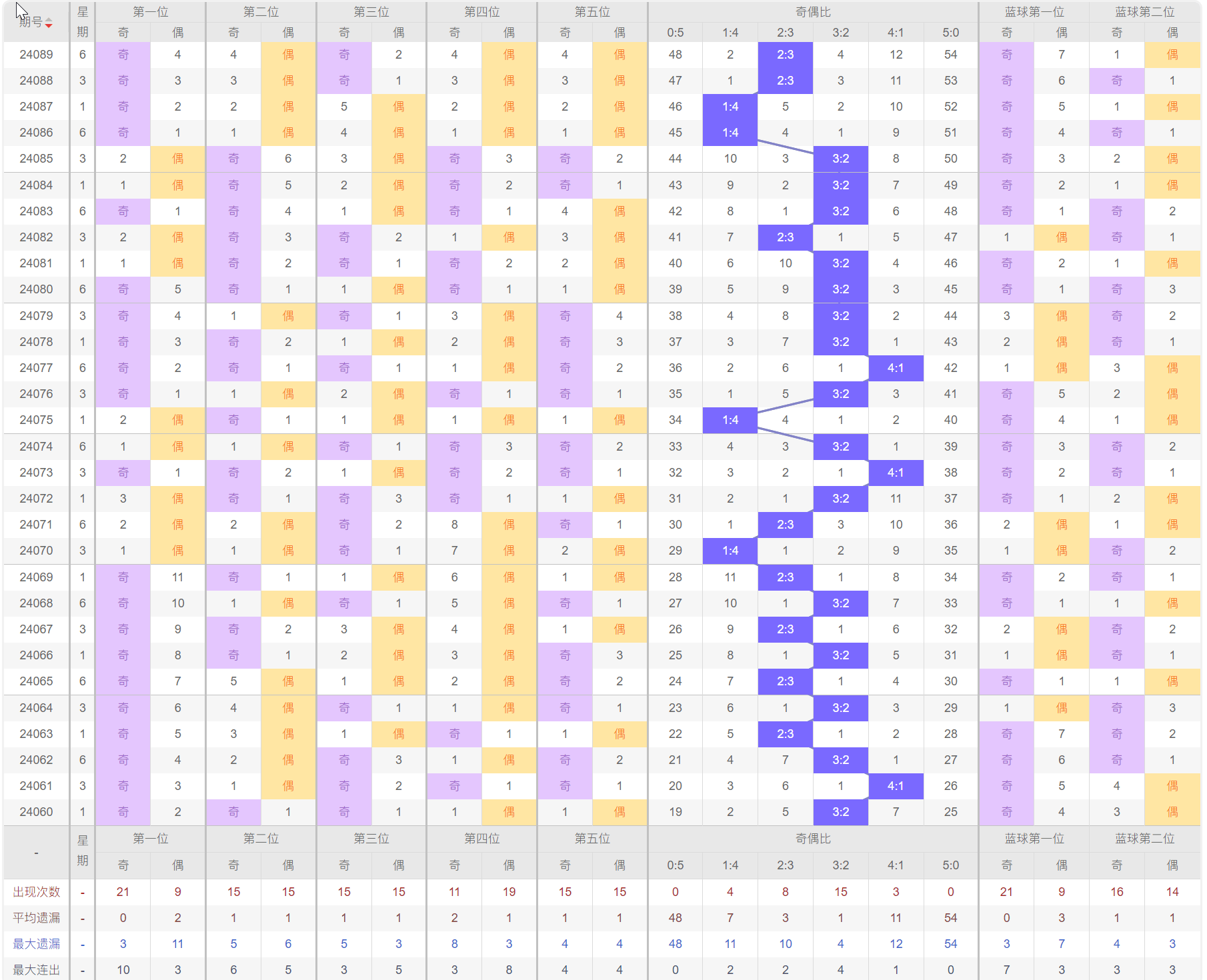Click 出现次数 value 16 under 蓝球第二位 奇
This screenshot has height=980, width=1207.
(1117, 892)
